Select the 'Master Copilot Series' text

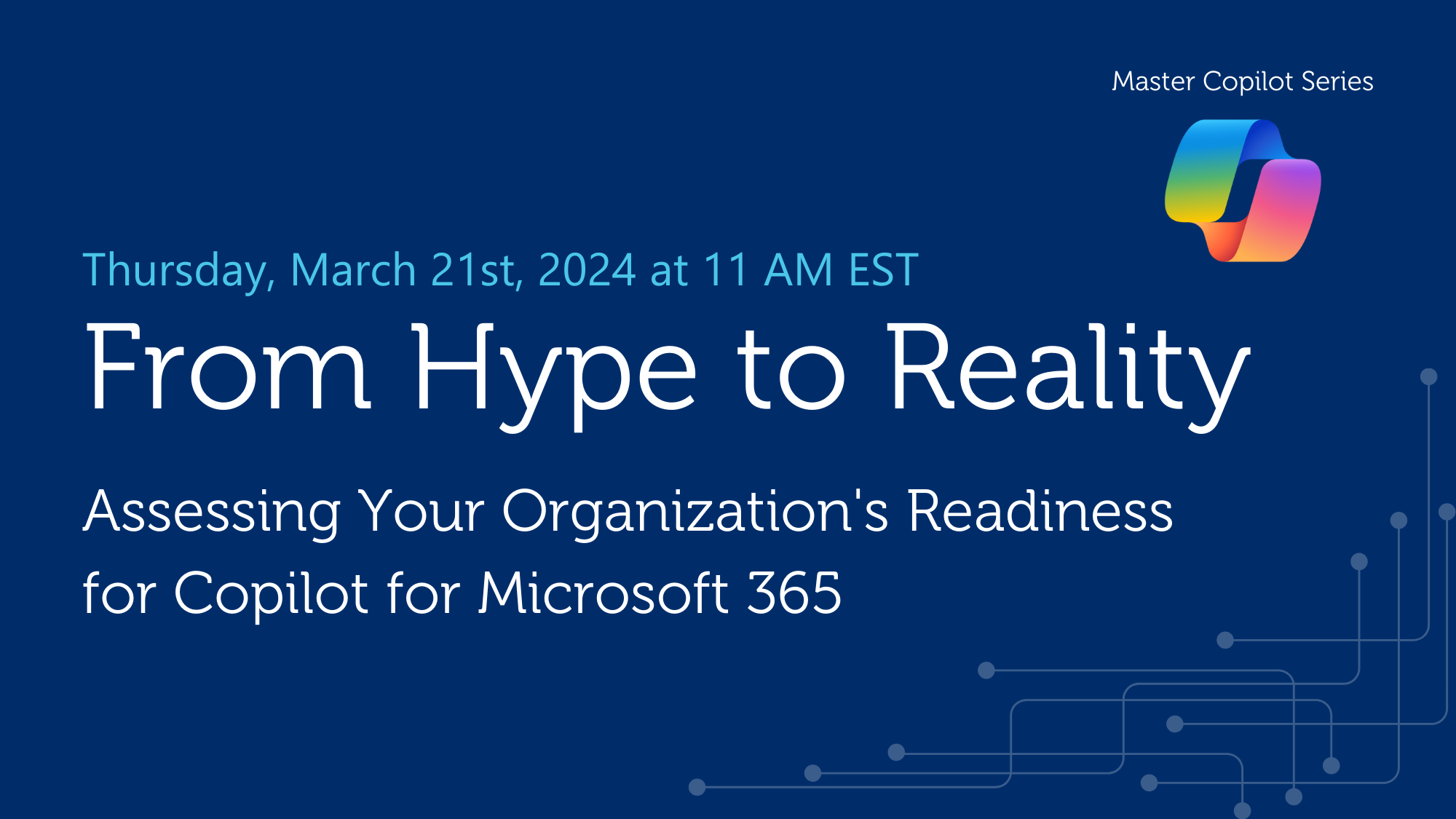(1243, 82)
